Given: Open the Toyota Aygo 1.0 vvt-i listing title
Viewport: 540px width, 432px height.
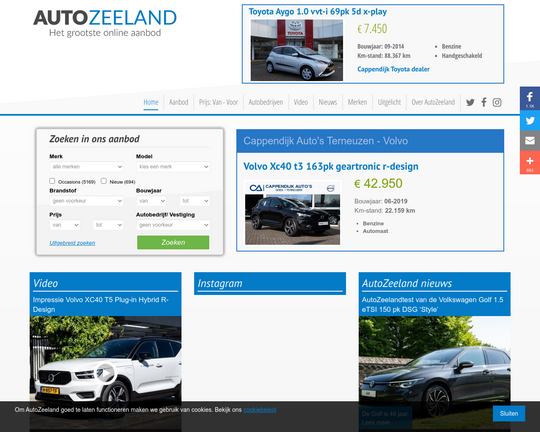Looking at the screenshot, I should (x=318, y=12).
